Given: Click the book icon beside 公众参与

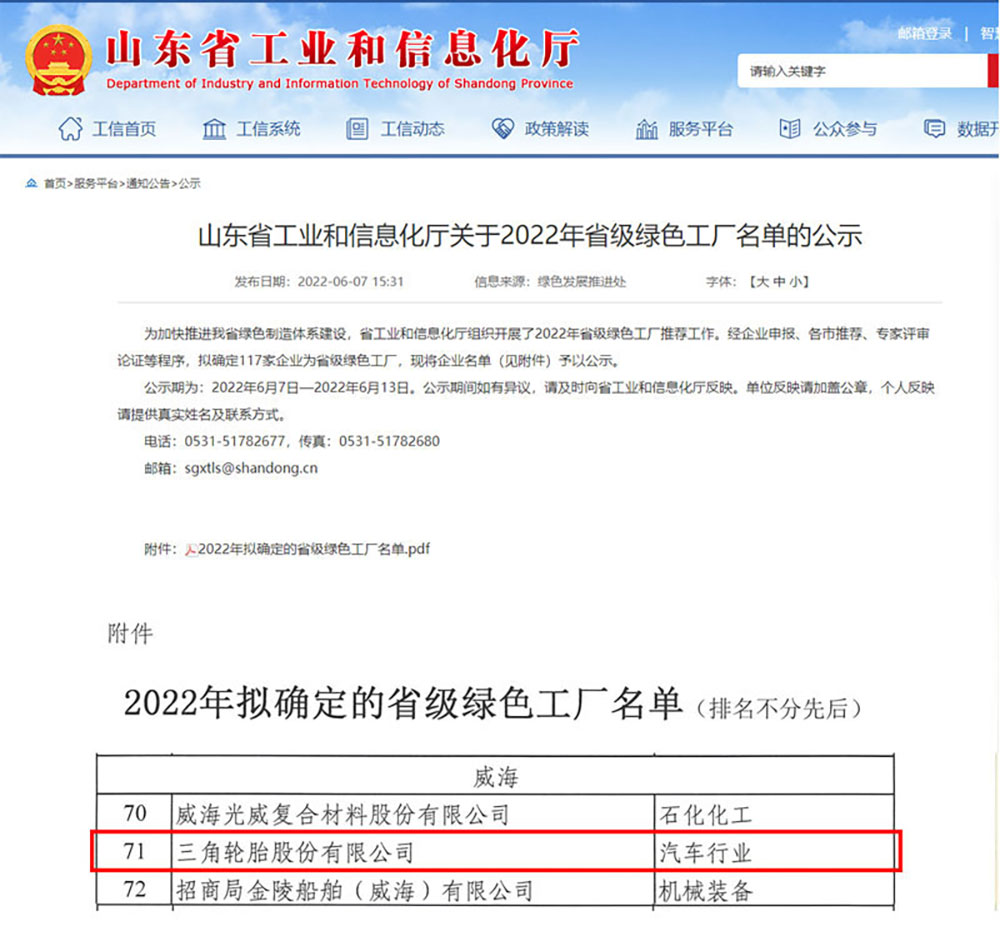Looking at the screenshot, I should [790, 129].
